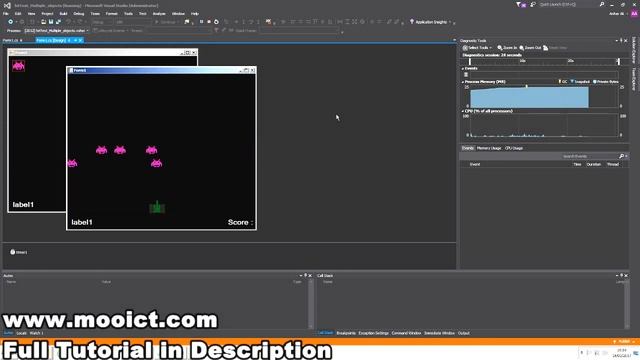Open the File menu
Screen dimensions: 640x360
[6, 13]
